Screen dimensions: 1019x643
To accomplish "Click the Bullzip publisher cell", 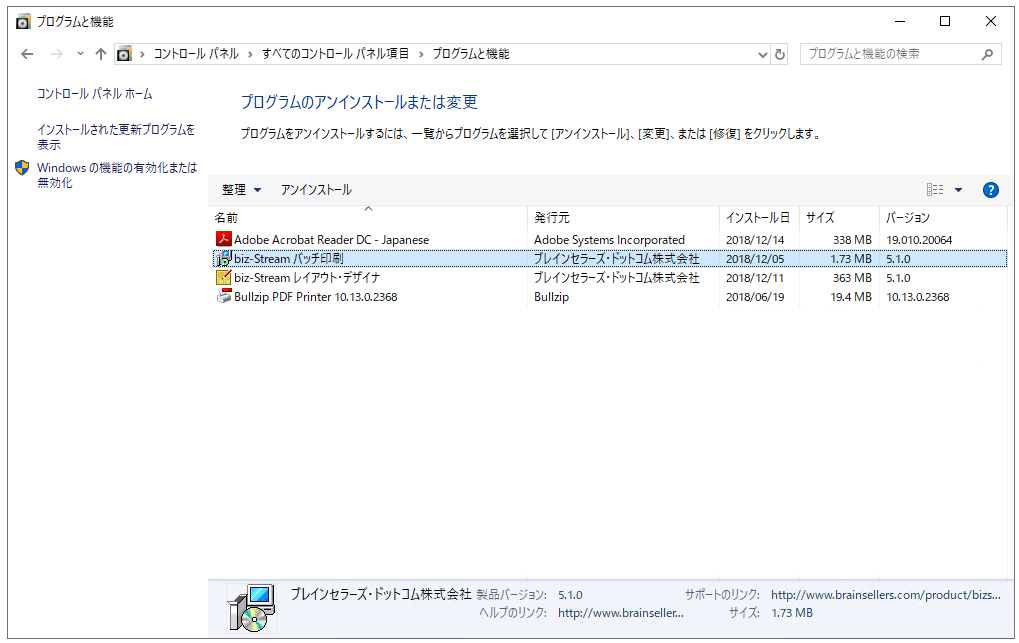I will [x=551, y=296].
